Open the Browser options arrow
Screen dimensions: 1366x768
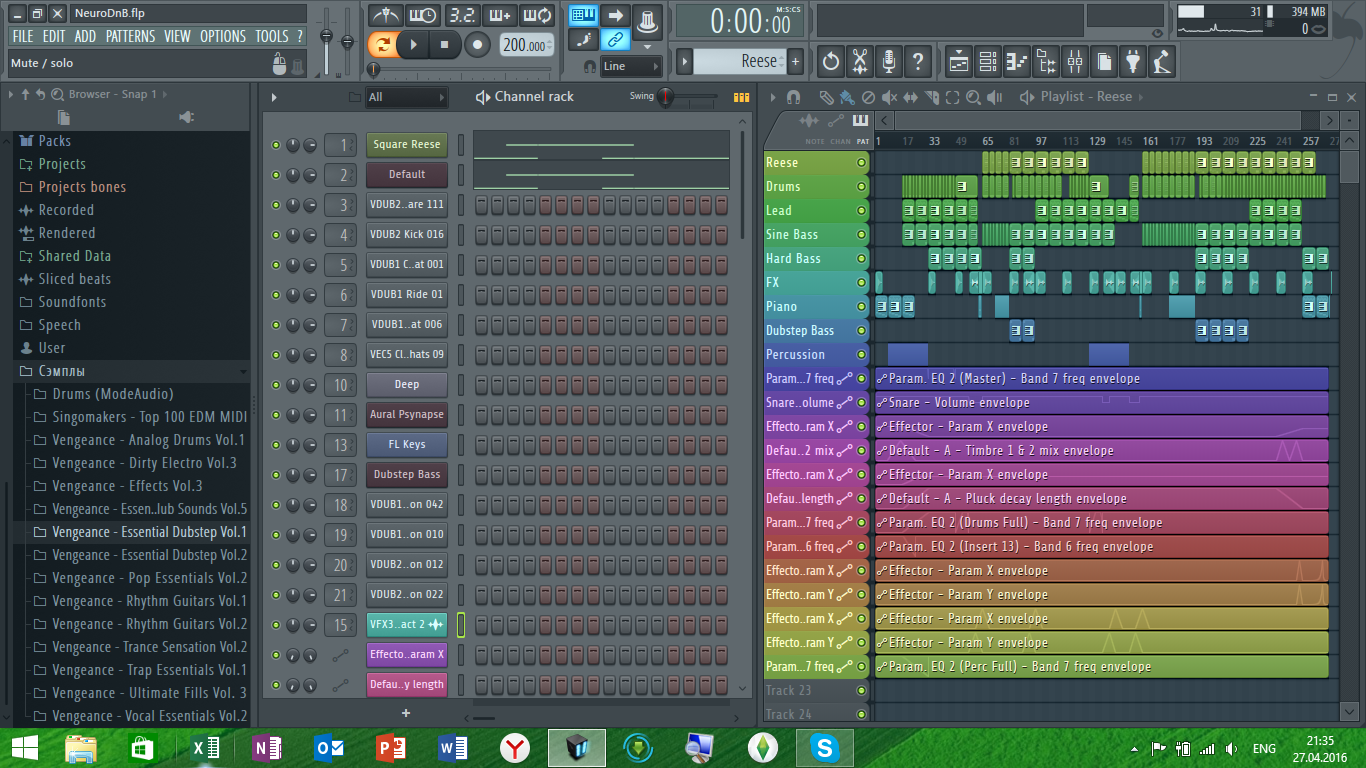11,94
